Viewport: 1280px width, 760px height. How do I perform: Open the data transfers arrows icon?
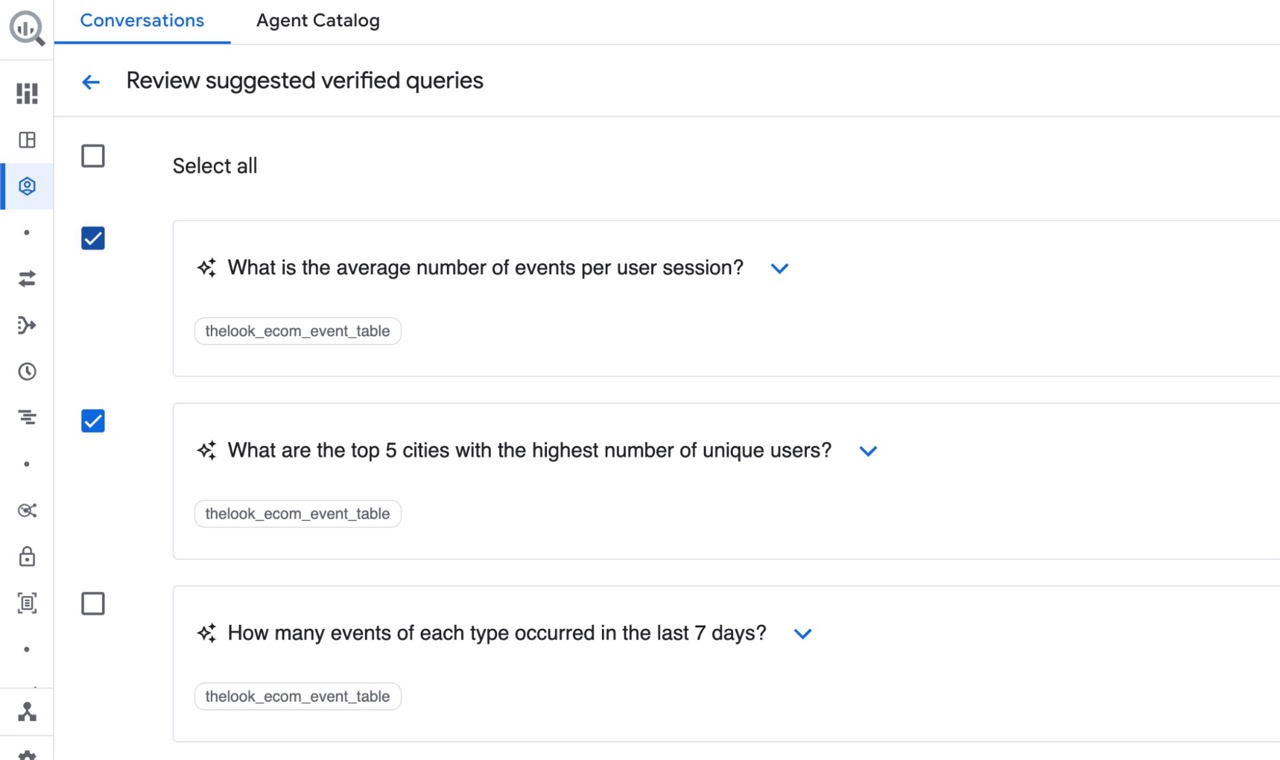click(x=27, y=279)
